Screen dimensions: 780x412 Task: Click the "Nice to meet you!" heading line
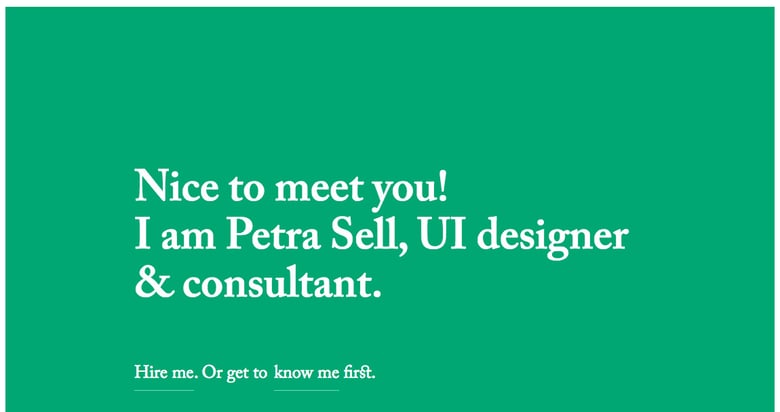coord(291,187)
